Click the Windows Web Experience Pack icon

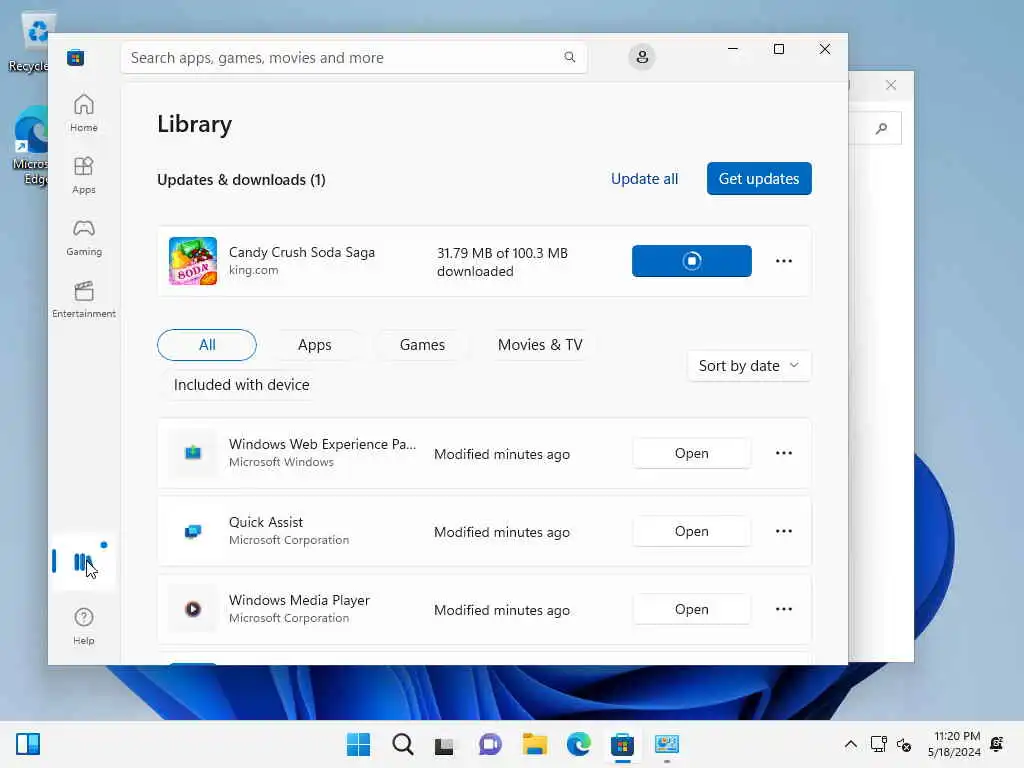[193, 453]
